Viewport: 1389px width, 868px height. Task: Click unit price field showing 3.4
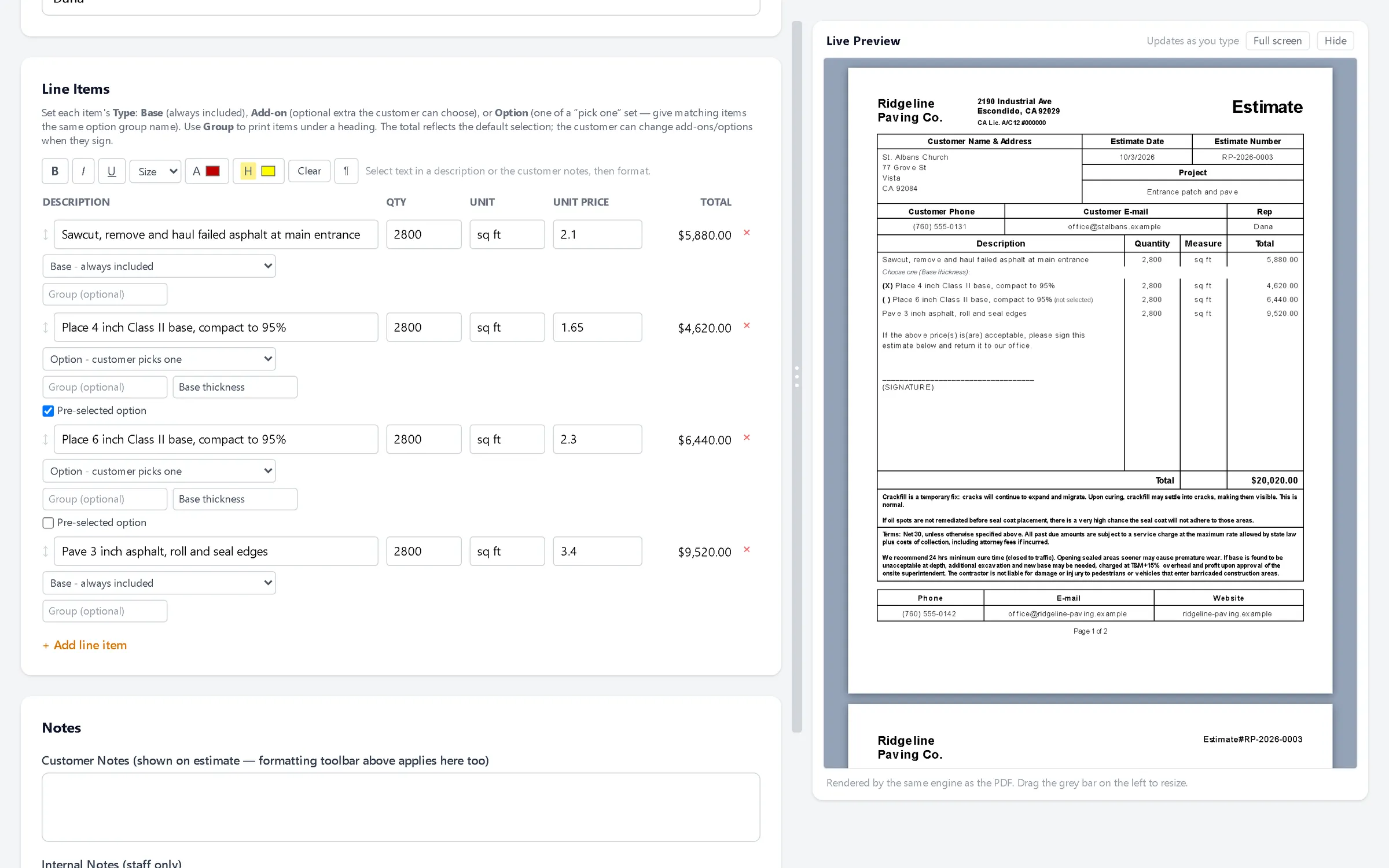click(597, 551)
